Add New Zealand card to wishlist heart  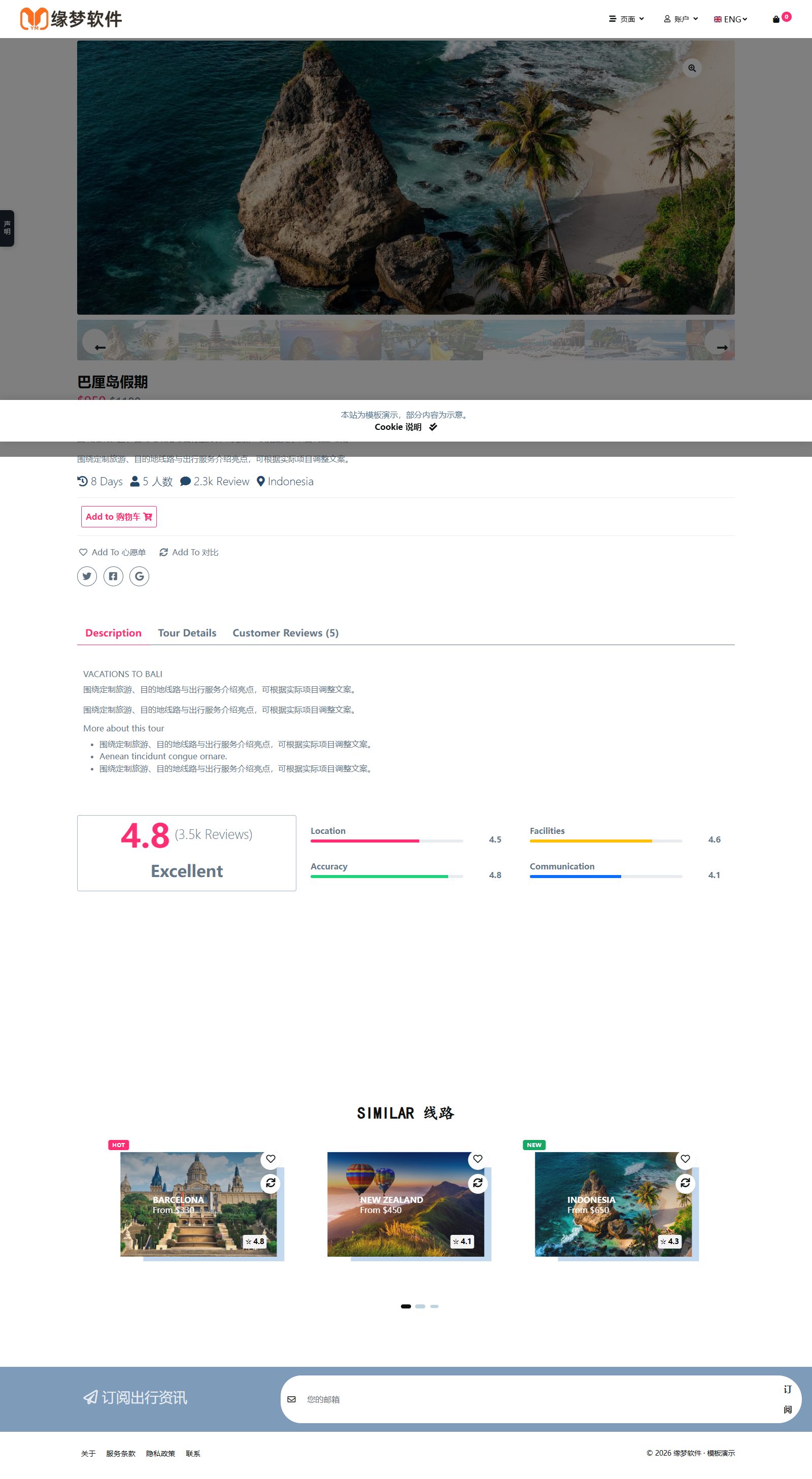click(478, 1159)
